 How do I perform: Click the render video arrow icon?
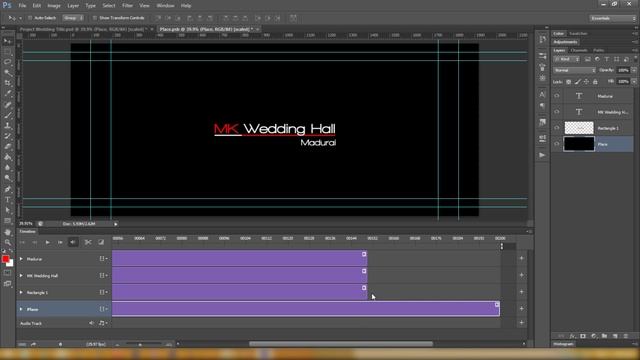(33, 344)
